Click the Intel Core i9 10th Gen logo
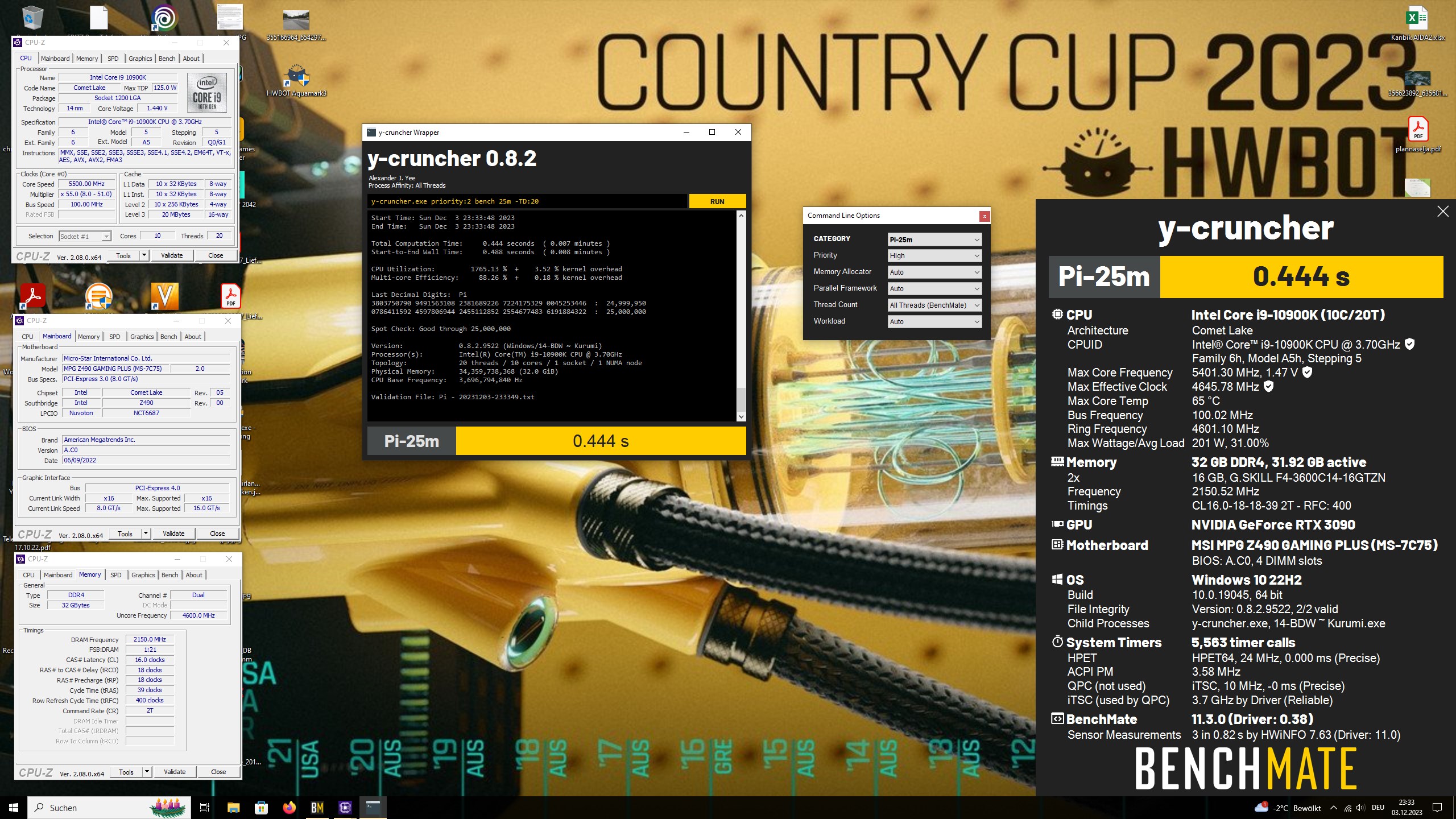Image resolution: width=1456 pixels, height=819 pixels. click(207, 93)
